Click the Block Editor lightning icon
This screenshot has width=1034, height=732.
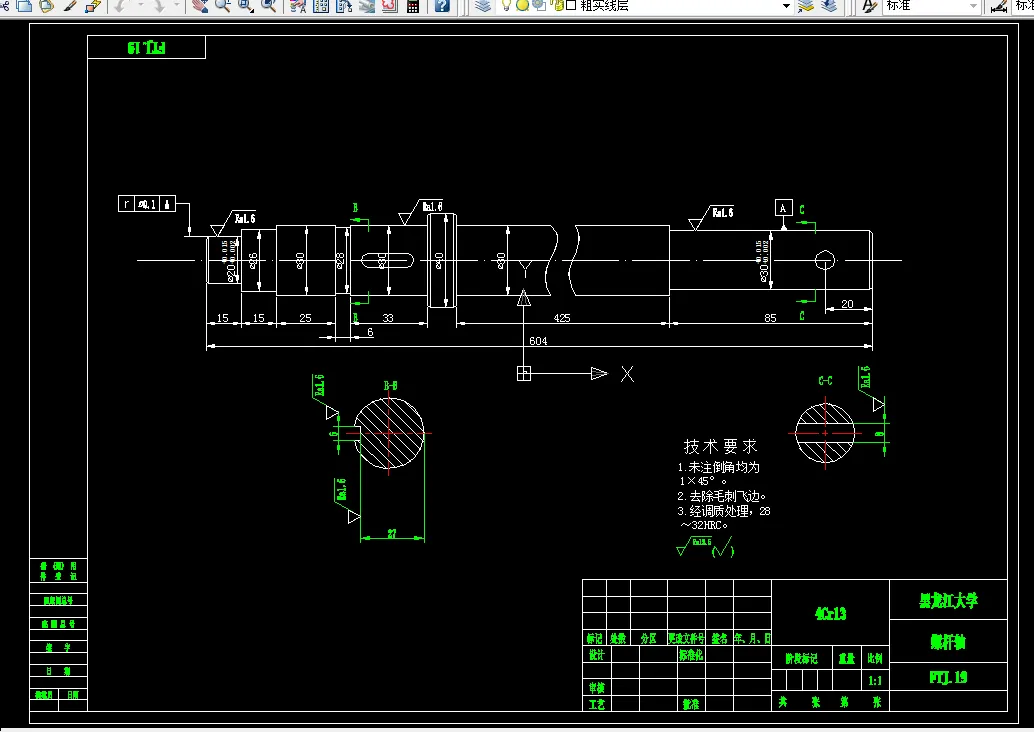point(93,6)
